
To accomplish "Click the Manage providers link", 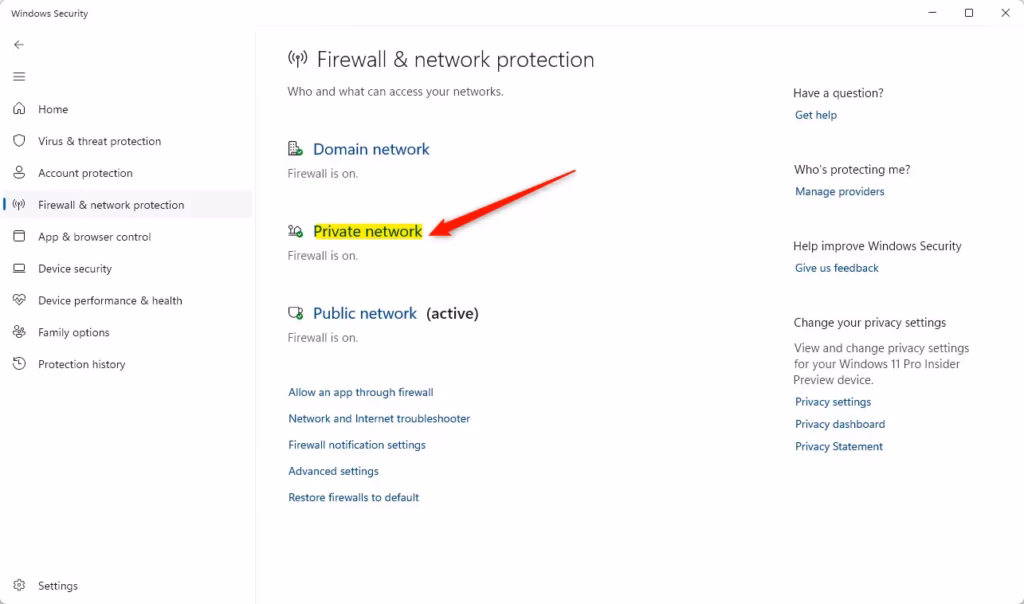I will (839, 191).
